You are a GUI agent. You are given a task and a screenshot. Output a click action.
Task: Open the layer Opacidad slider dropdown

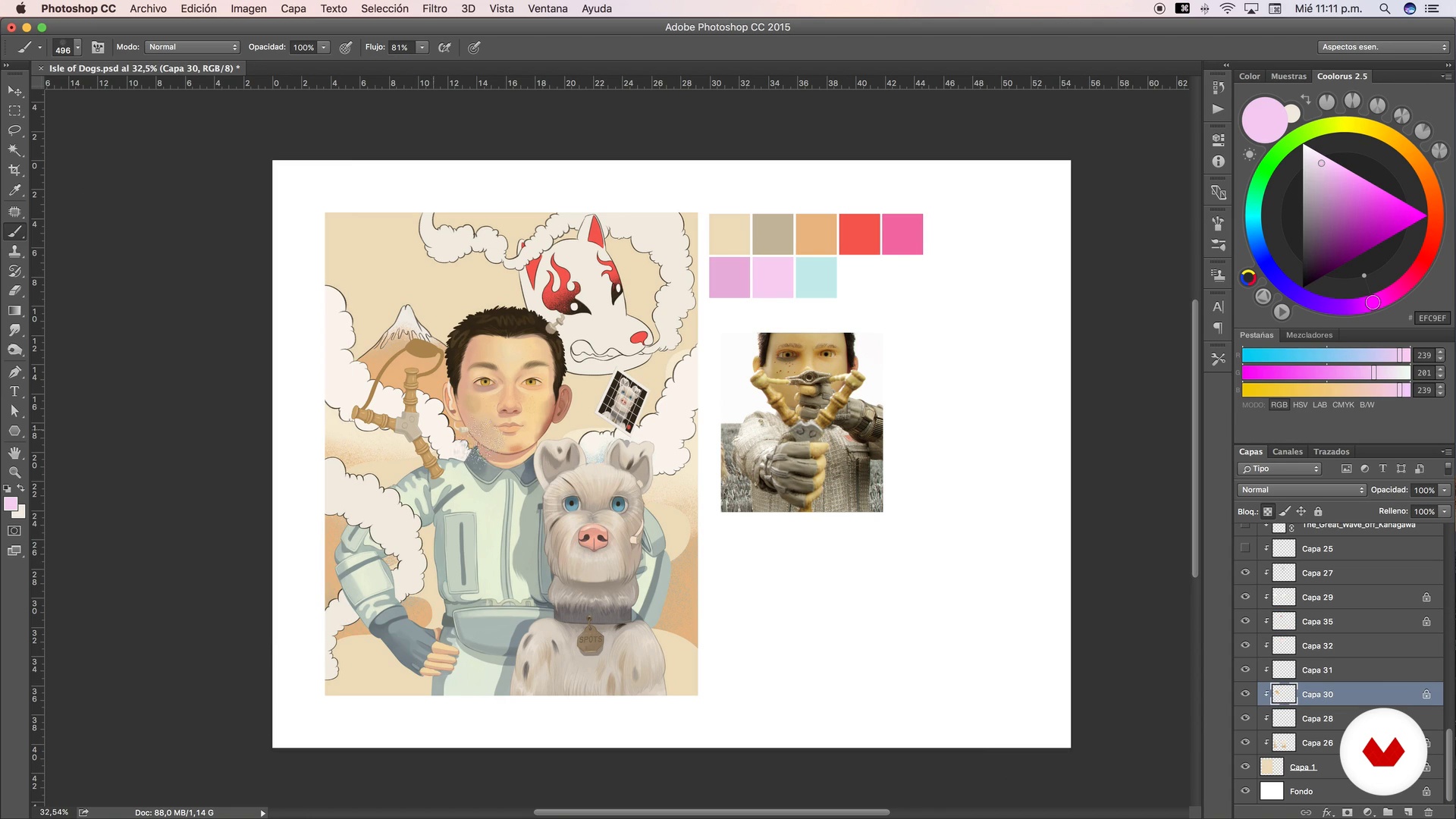coord(1445,490)
